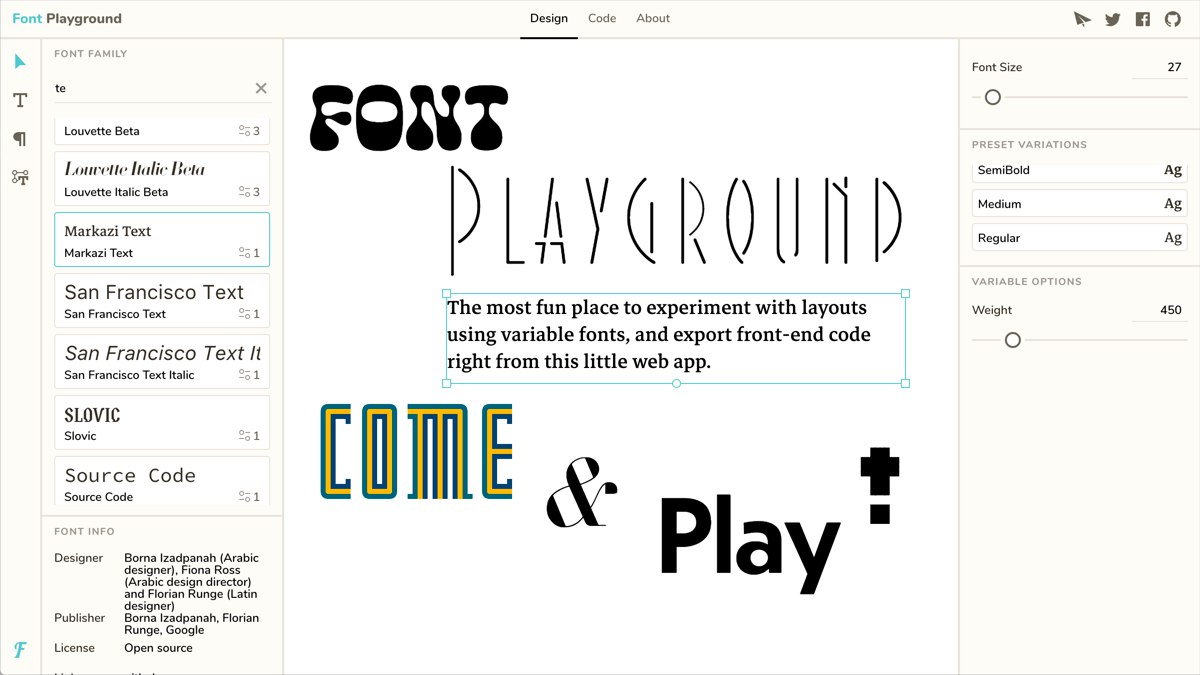Image resolution: width=1200 pixels, height=675 pixels.
Task: Open the Twitter link icon
Action: (x=1112, y=19)
